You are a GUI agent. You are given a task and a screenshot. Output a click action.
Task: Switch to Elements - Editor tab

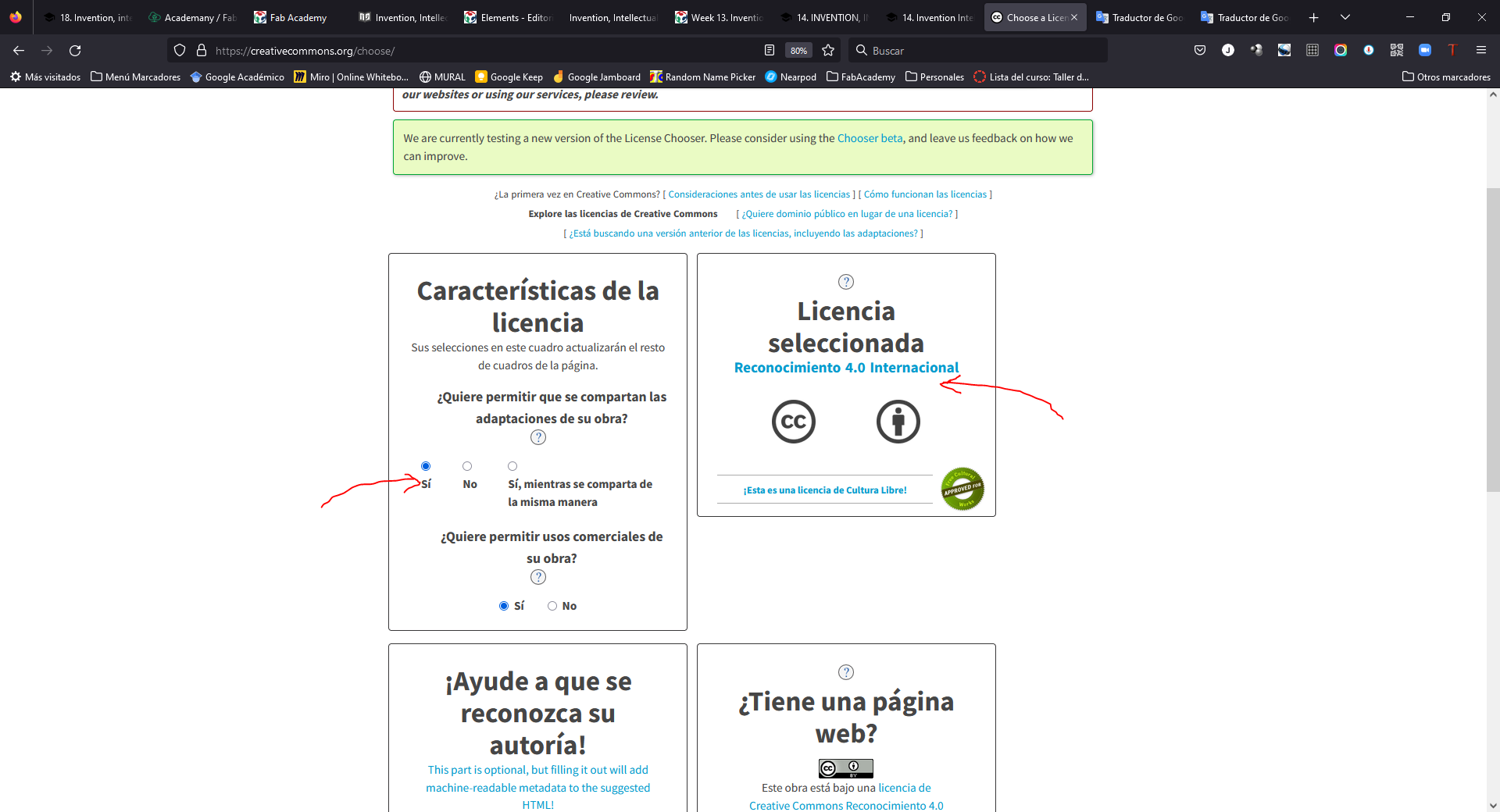(508, 17)
